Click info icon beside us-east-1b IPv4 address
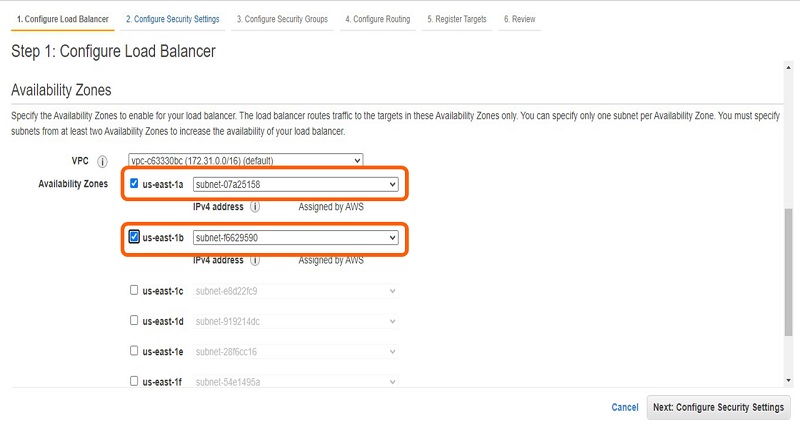Screen dimensions: 800x433 click(255, 260)
